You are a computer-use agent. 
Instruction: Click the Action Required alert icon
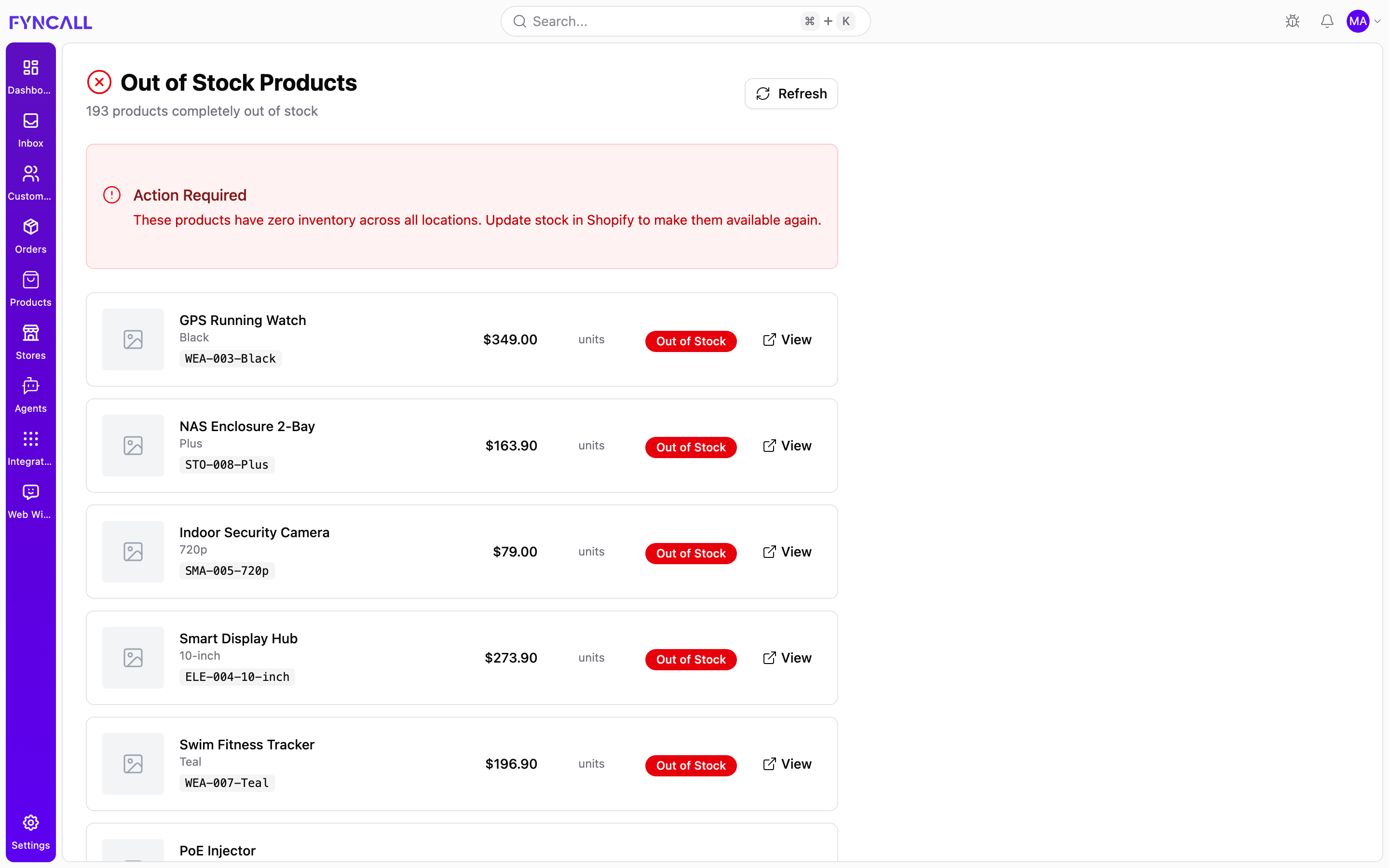pos(112,195)
